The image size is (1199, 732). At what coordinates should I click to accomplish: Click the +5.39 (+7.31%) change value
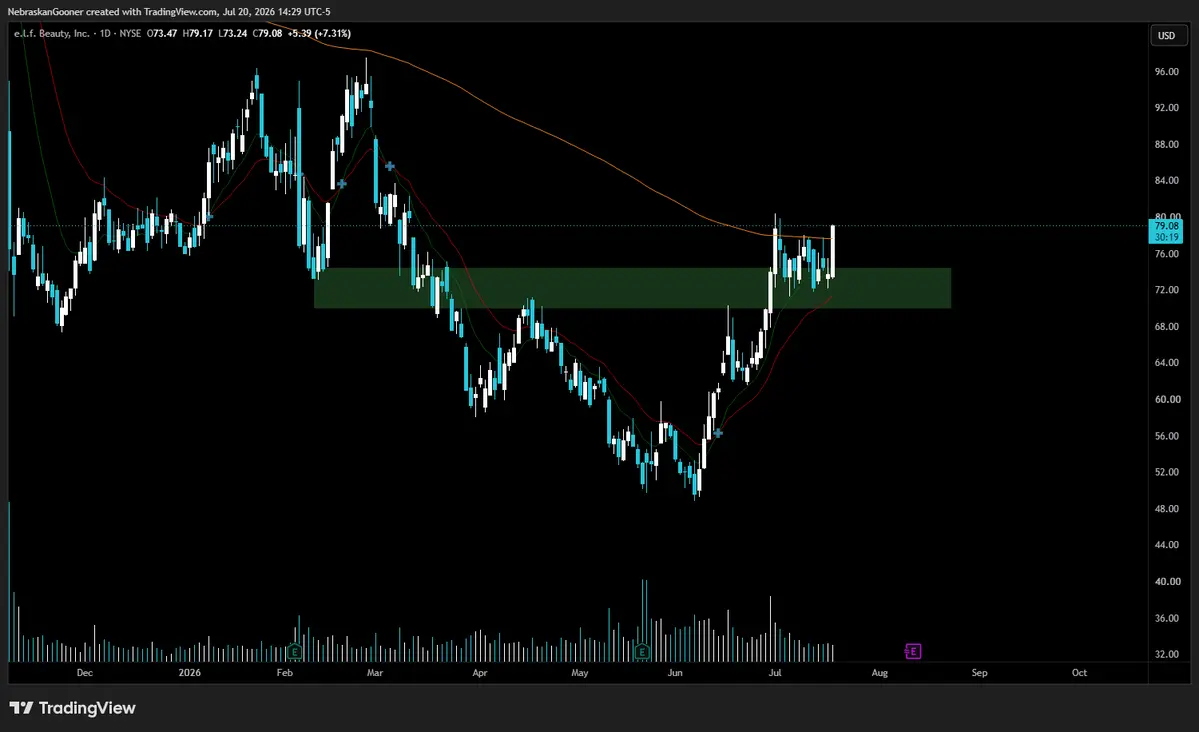pyautogui.click(x=319, y=34)
